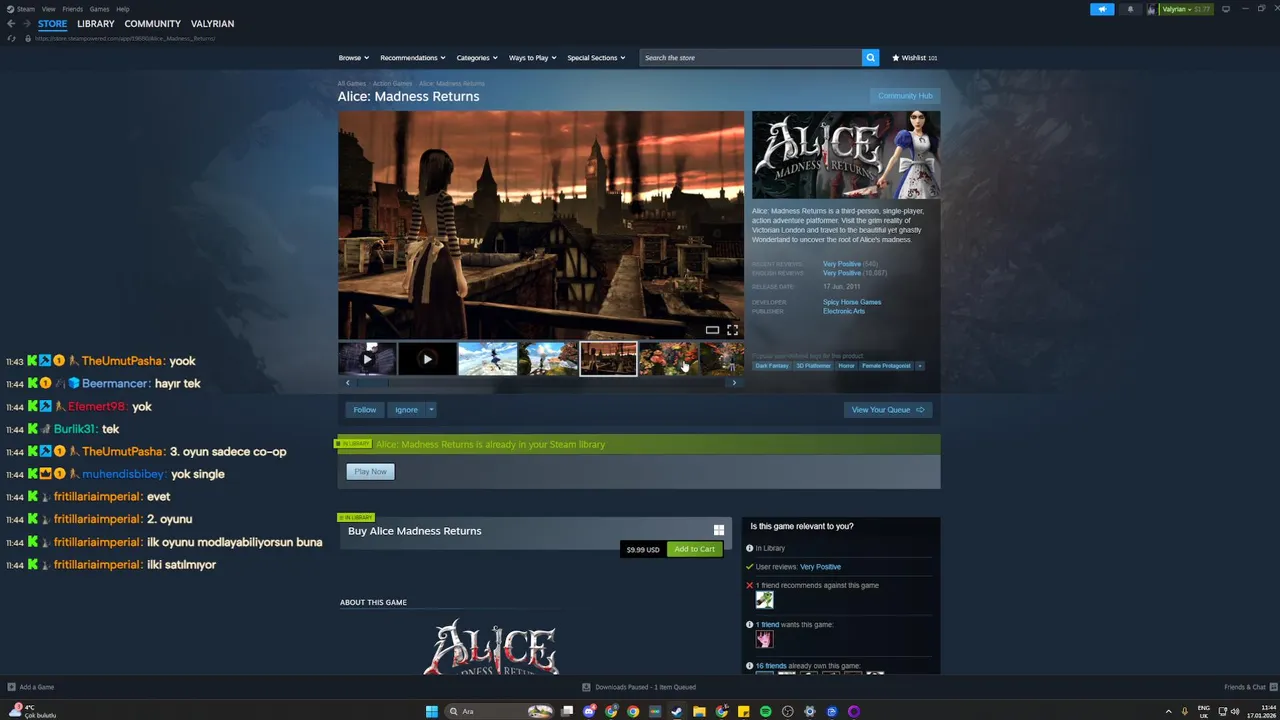Viewport: 1280px width, 720px height.
Task: Click the 3D Platformer tag
Action: (813, 366)
